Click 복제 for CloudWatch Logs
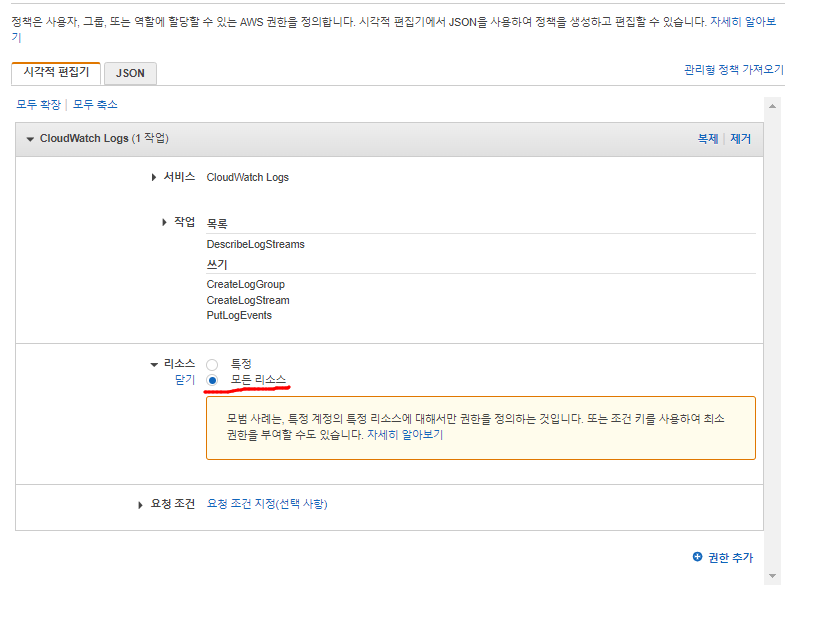Image resolution: width=824 pixels, height=630 pixels. click(x=707, y=139)
